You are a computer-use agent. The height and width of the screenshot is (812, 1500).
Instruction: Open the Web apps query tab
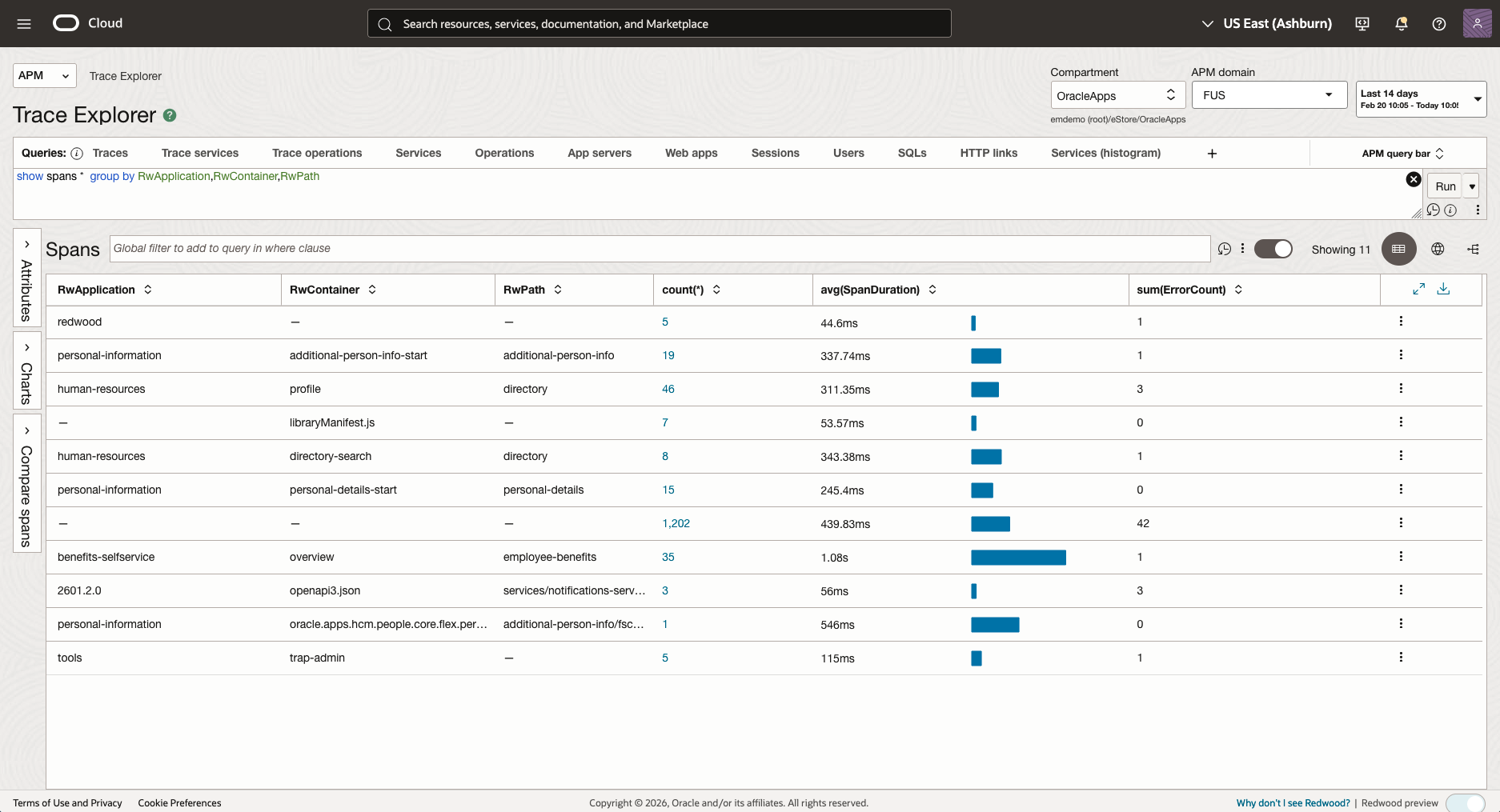click(691, 153)
